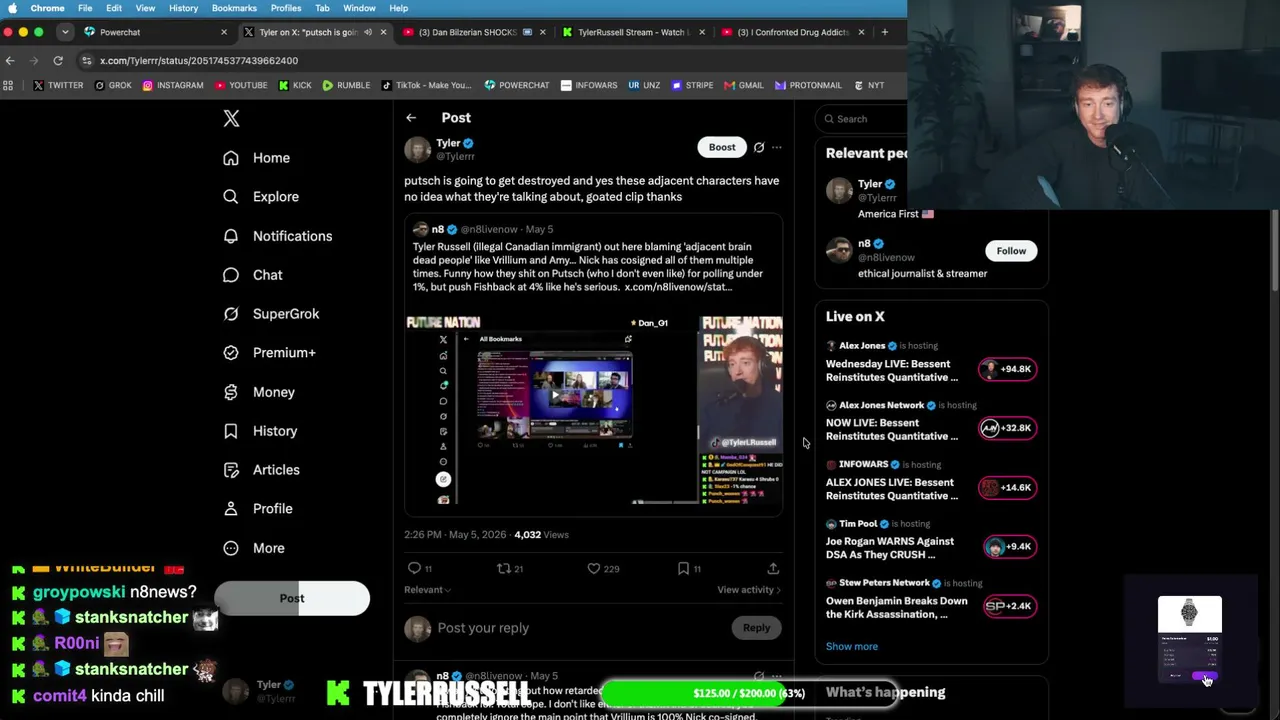The height and width of the screenshot is (720, 1280).
Task: Bookmark the post with the bookmark icon
Action: tap(683, 568)
